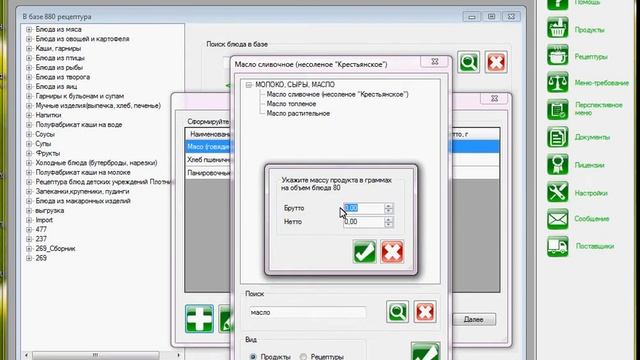Click large green checkmark in product dialog
Image resolution: width=640 pixels, height=360 pixels.
pyautogui.click(x=425, y=351)
